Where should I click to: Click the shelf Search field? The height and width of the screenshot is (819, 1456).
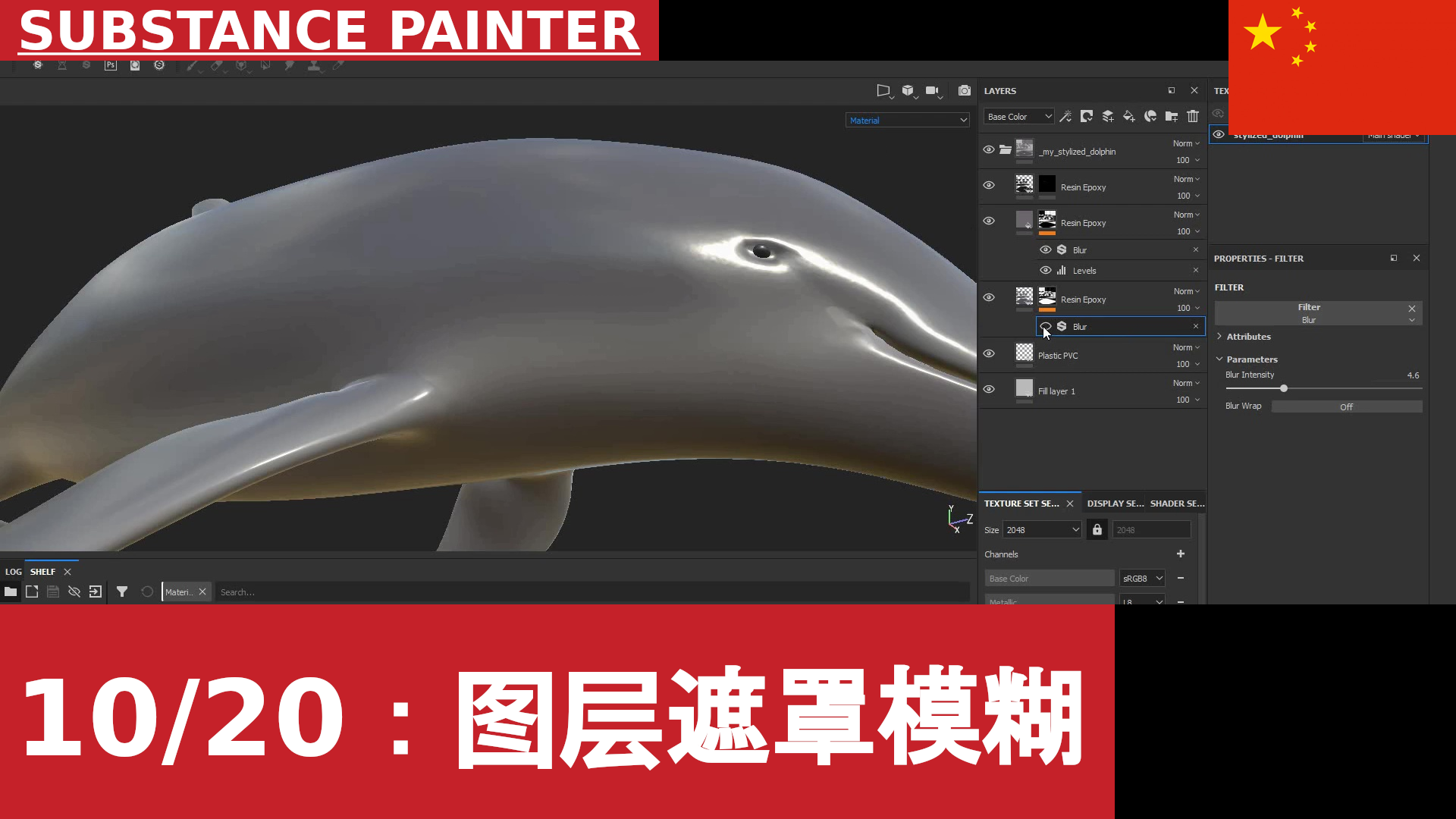593,591
